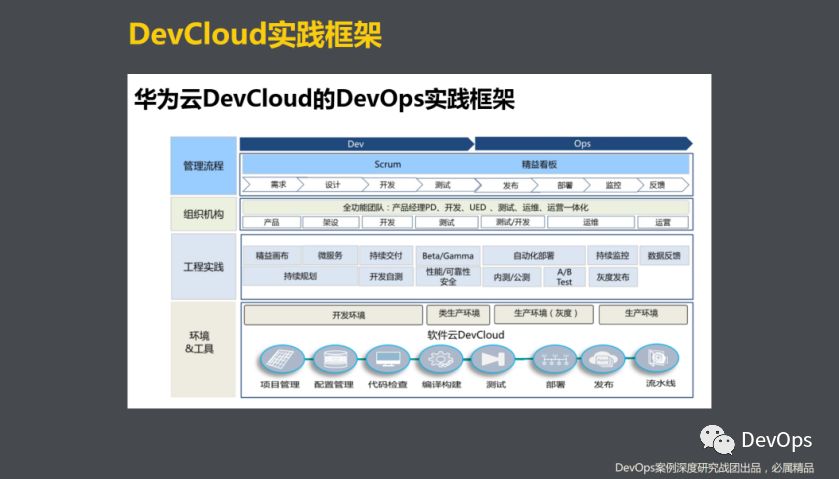Click the 反馈 stage chevron
This screenshot has width=839, height=479.
[x=661, y=185]
